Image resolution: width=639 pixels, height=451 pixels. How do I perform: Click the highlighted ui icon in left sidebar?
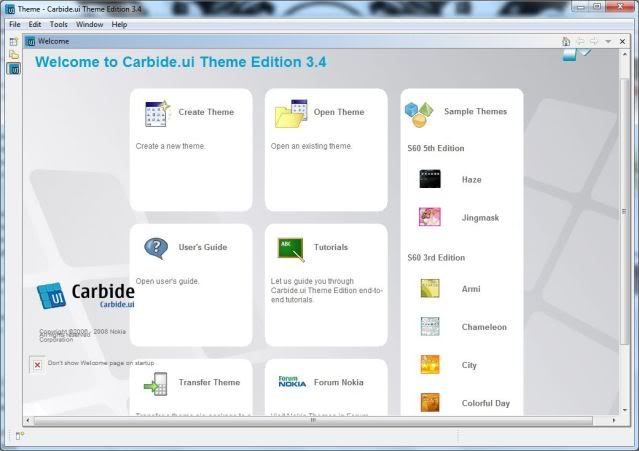click(x=14, y=69)
